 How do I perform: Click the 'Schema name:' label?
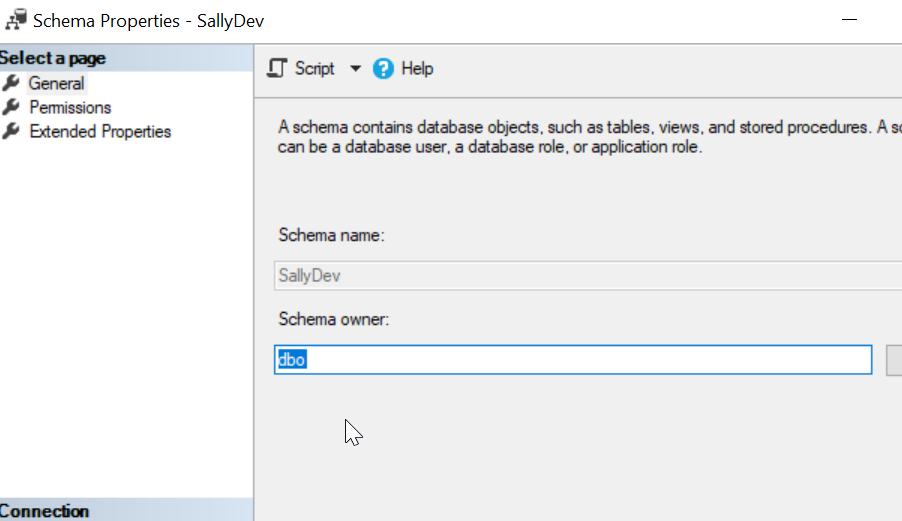pos(331,235)
